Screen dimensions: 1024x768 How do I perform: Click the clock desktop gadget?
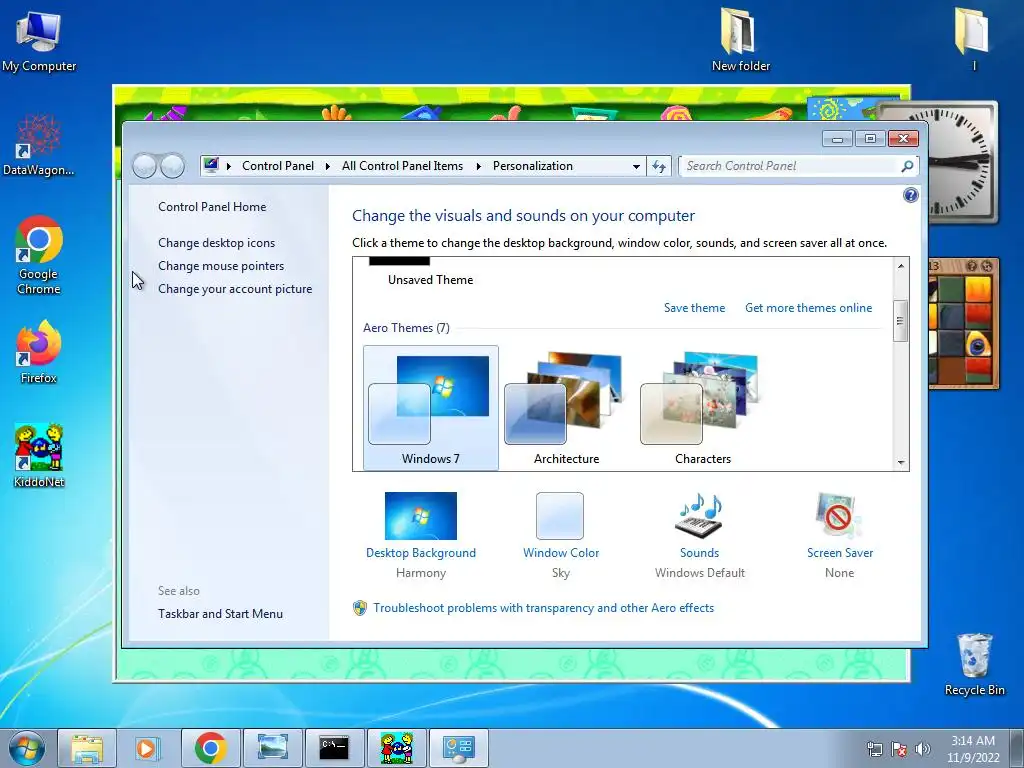tap(961, 163)
